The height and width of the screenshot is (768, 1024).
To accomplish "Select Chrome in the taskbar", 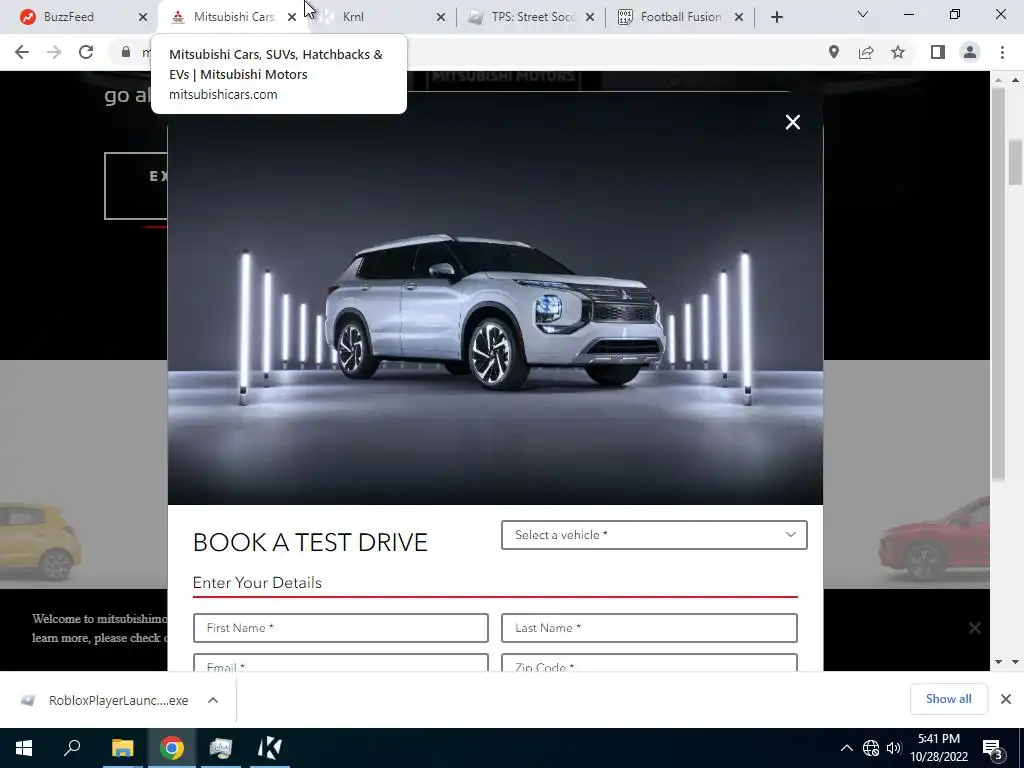I will [171, 748].
